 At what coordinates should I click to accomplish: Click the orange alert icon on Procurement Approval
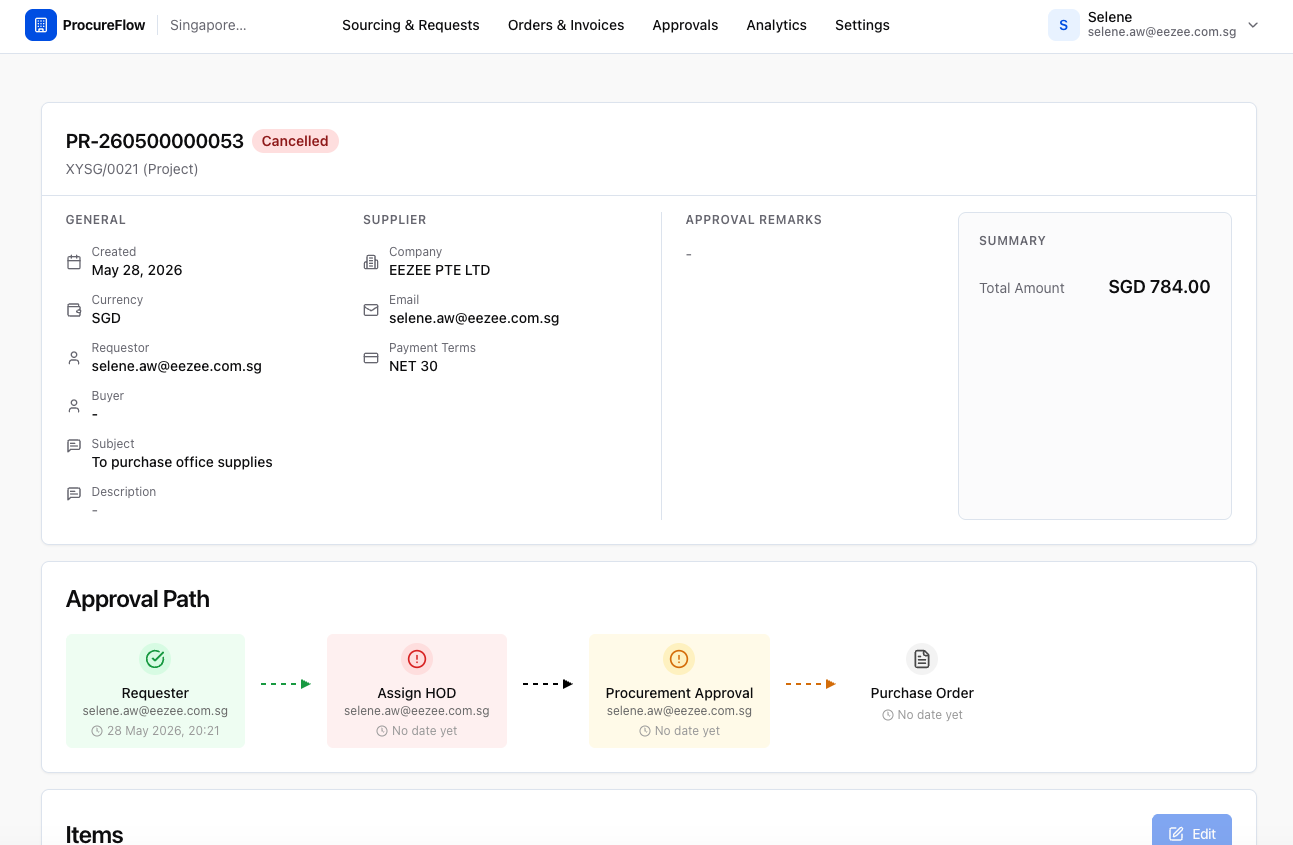pos(679,659)
